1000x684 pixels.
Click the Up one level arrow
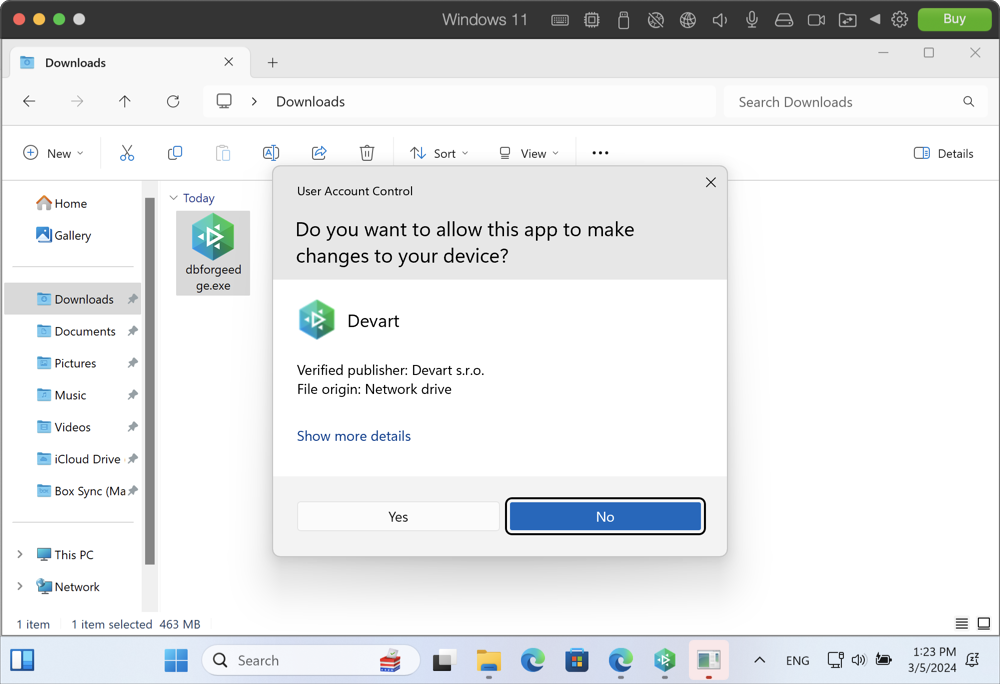click(125, 101)
